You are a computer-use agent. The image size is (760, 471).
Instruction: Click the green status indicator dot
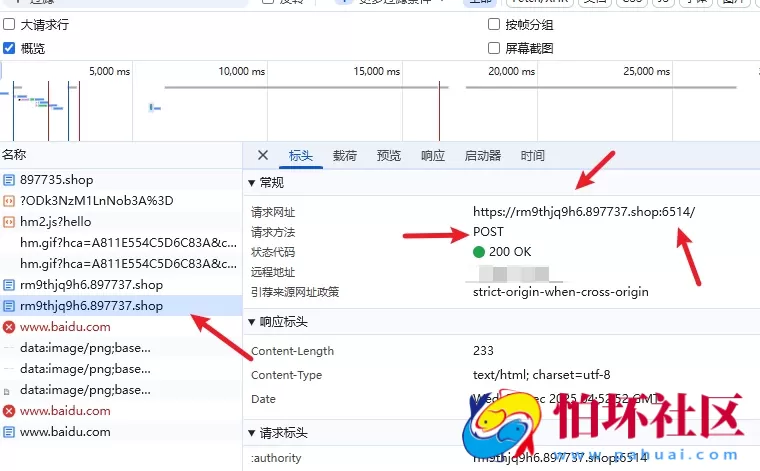tap(479, 252)
